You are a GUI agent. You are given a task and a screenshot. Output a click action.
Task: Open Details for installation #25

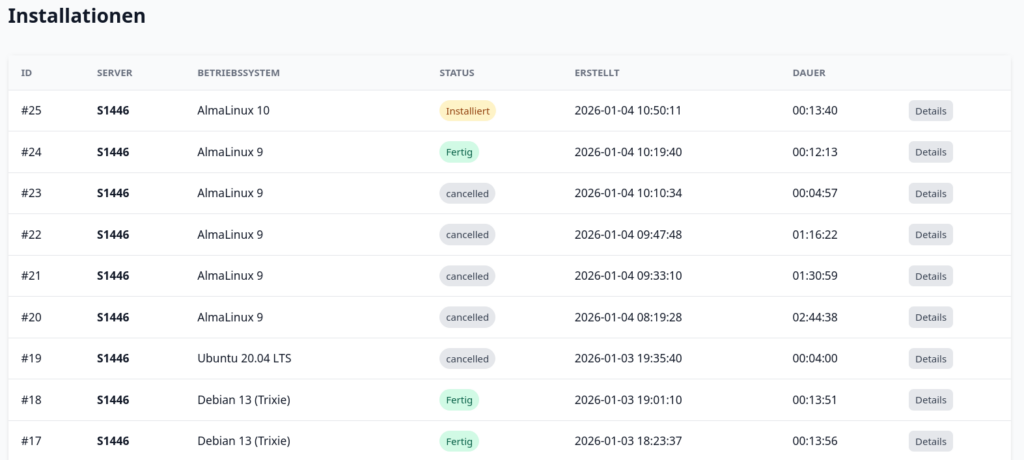[930, 111]
